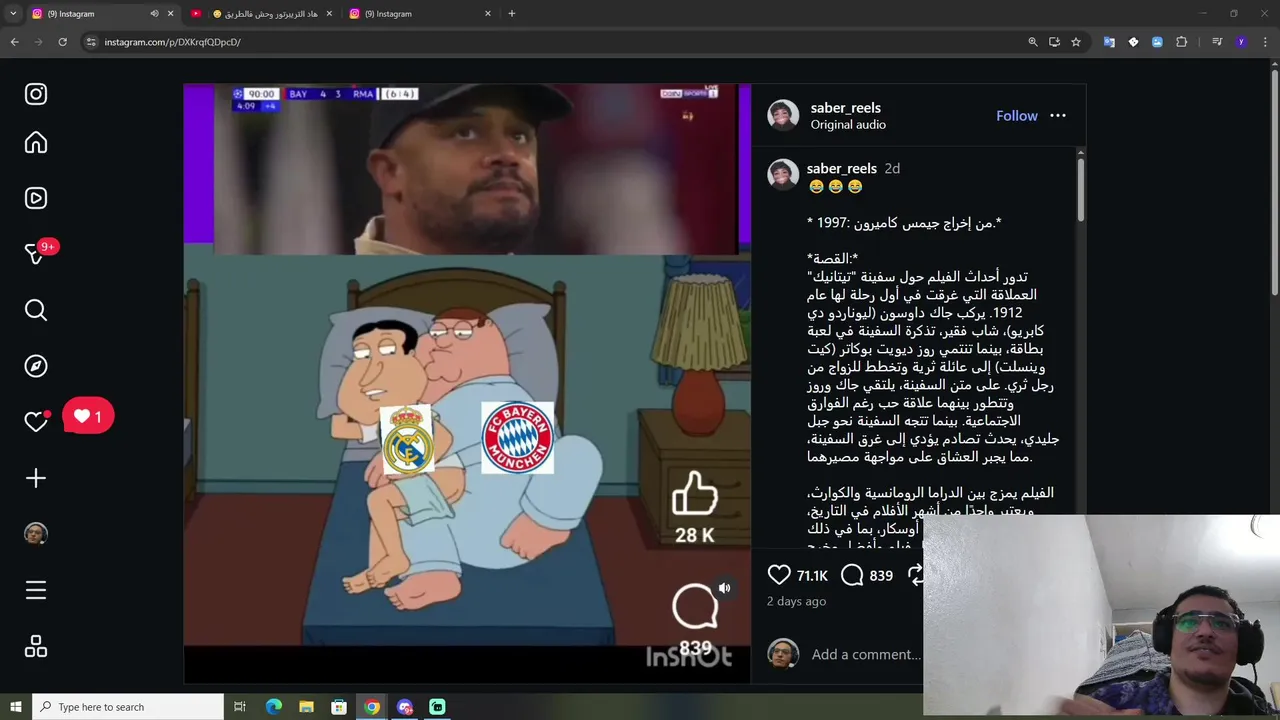The image size is (1280, 720).
Task: Go to Home in Instagram sidebar
Action: tap(36, 143)
